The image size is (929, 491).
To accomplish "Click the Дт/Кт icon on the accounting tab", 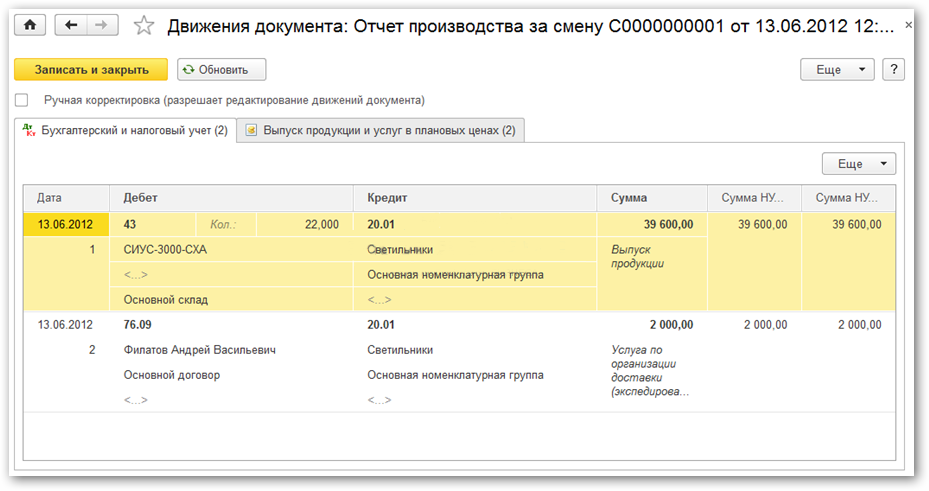I will click(x=28, y=131).
